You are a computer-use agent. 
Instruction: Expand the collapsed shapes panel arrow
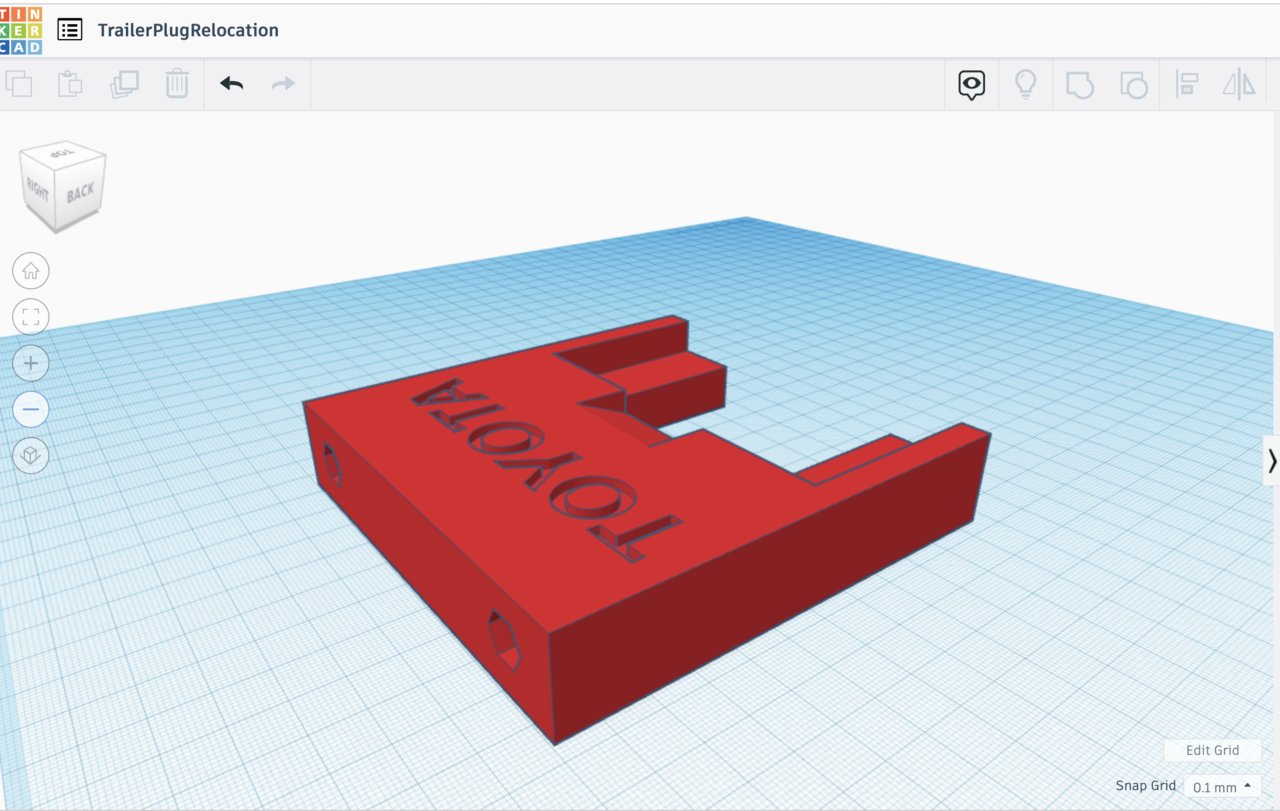click(1272, 461)
